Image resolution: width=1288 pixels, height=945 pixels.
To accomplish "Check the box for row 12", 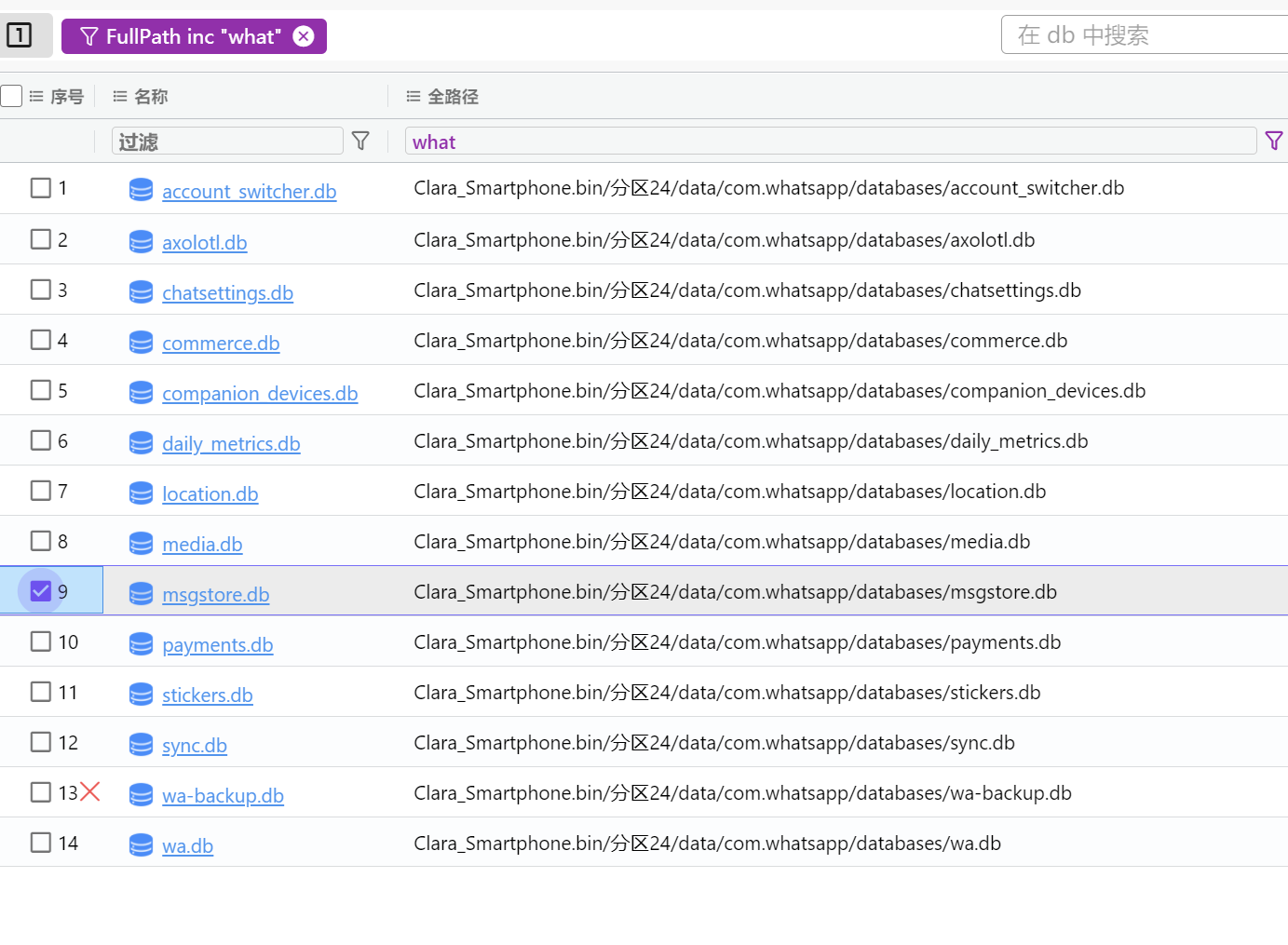I will [41, 742].
